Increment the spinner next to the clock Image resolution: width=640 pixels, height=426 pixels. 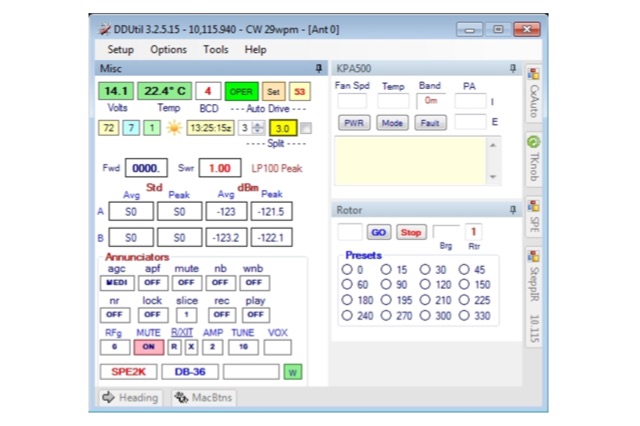[x=258, y=124]
